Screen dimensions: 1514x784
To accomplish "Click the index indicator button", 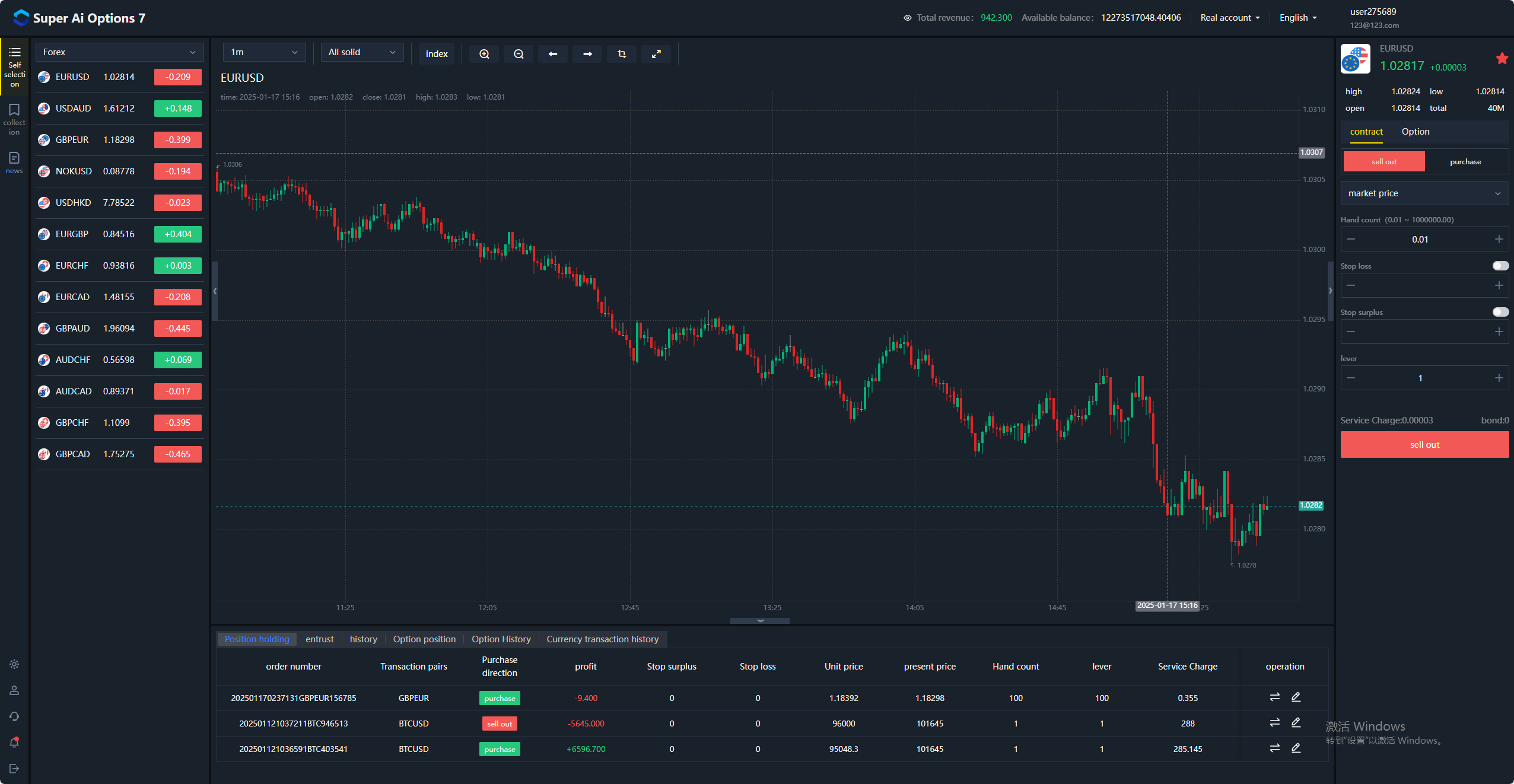I will 437,54.
